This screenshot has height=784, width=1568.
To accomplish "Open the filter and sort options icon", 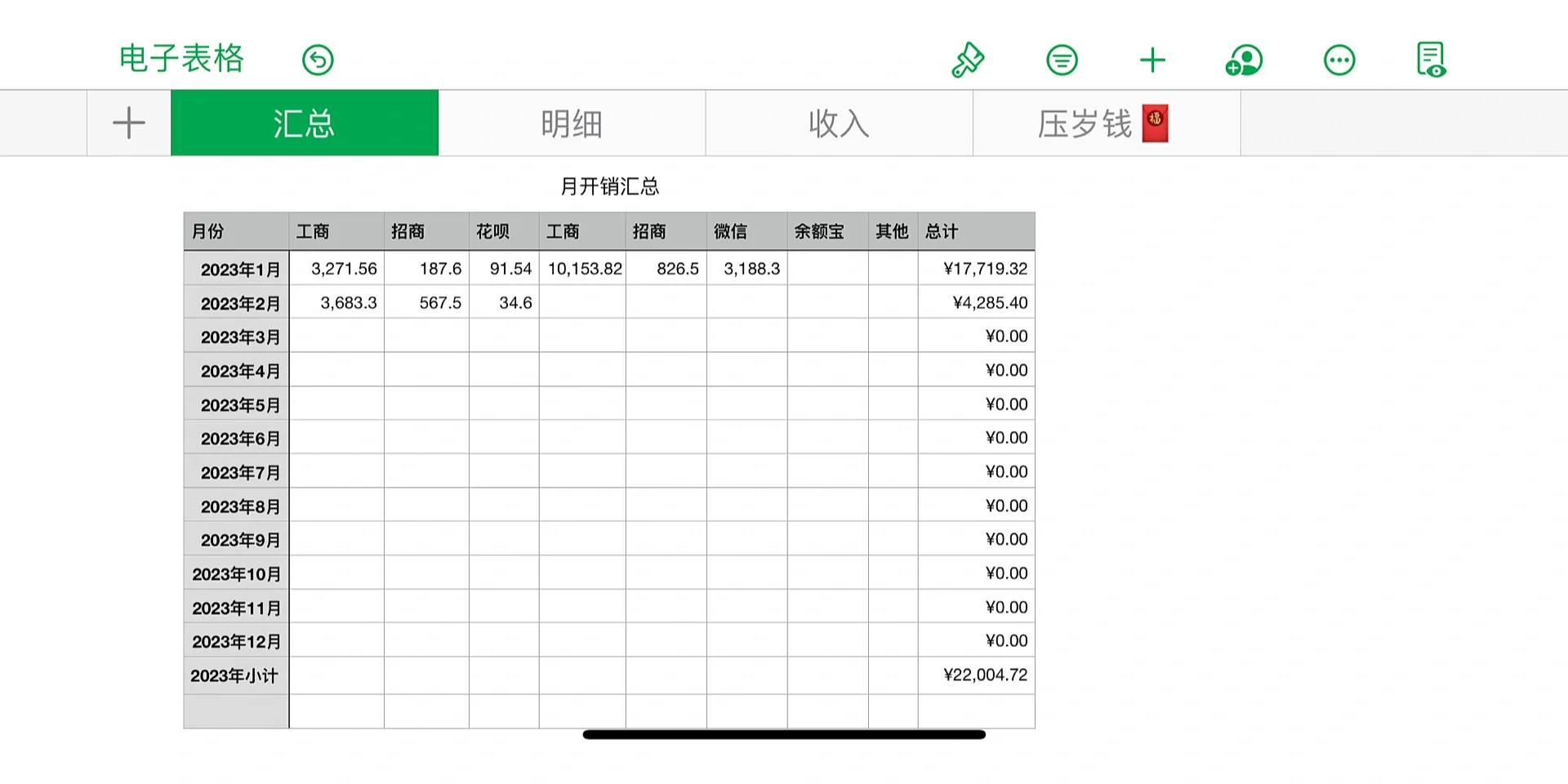I will pos(1062,60).
